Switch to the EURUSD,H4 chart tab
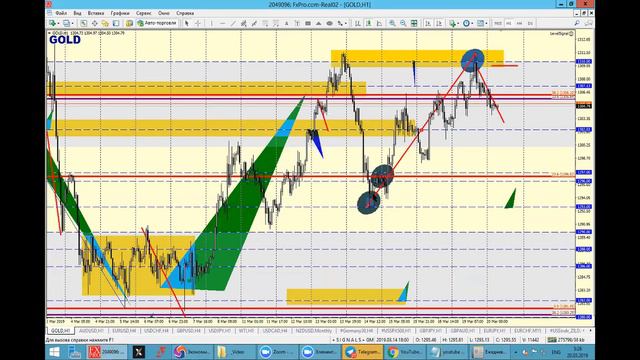 124,331
